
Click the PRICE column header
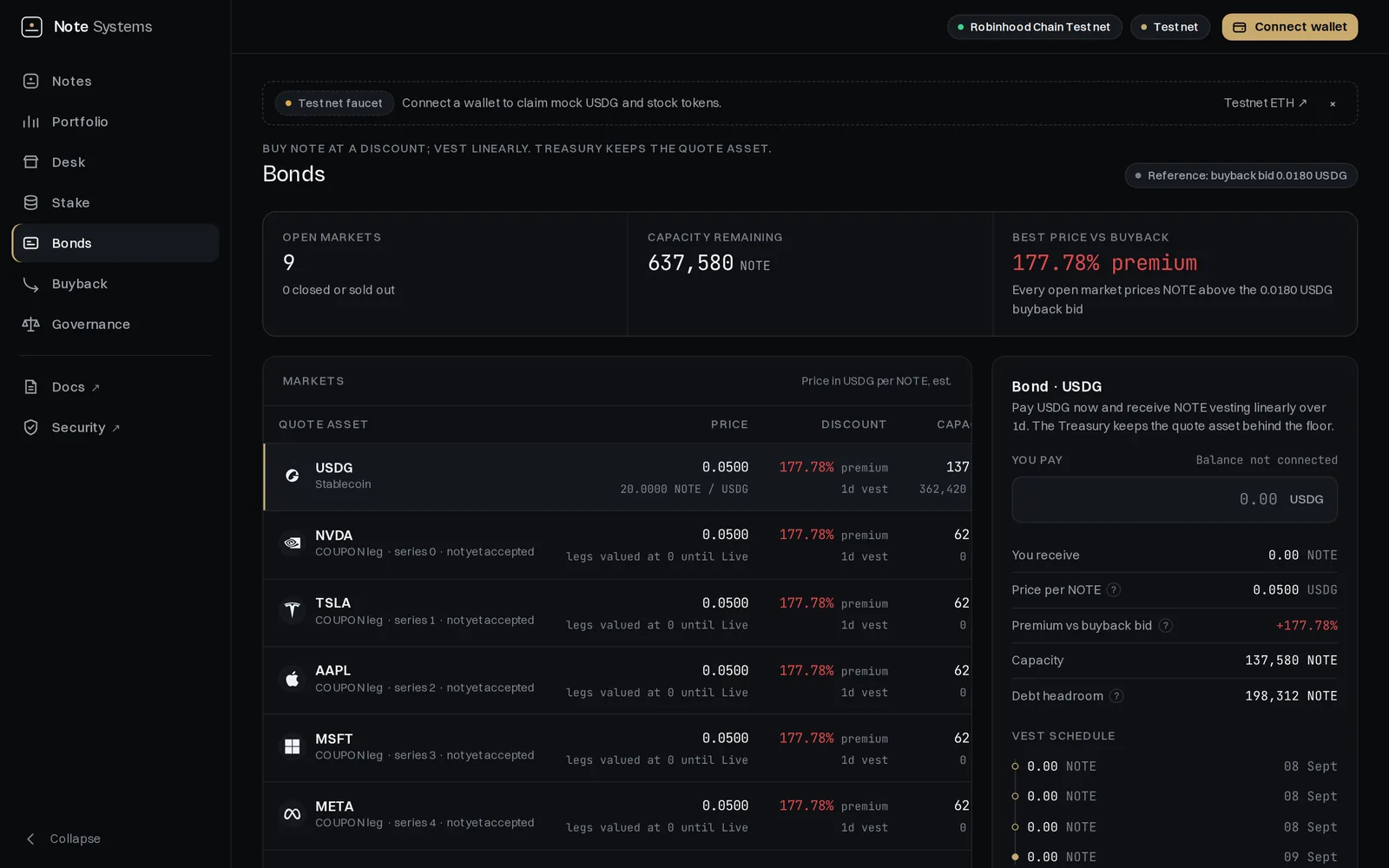tap(729, 424)
